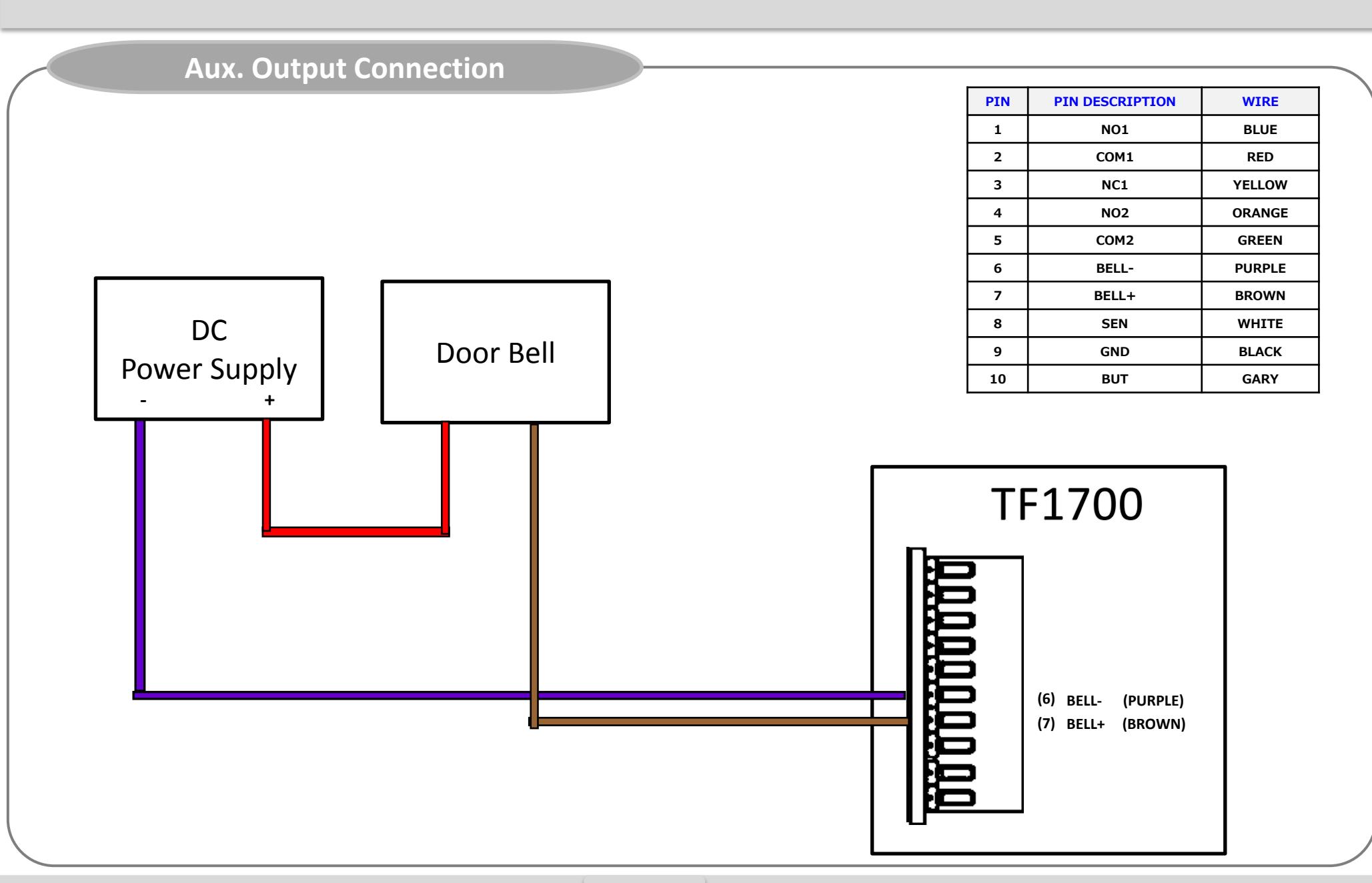This screenshot has width=1372, height=883.
Task: Click pin number 8 cell
Action: (x=997, y=323)
